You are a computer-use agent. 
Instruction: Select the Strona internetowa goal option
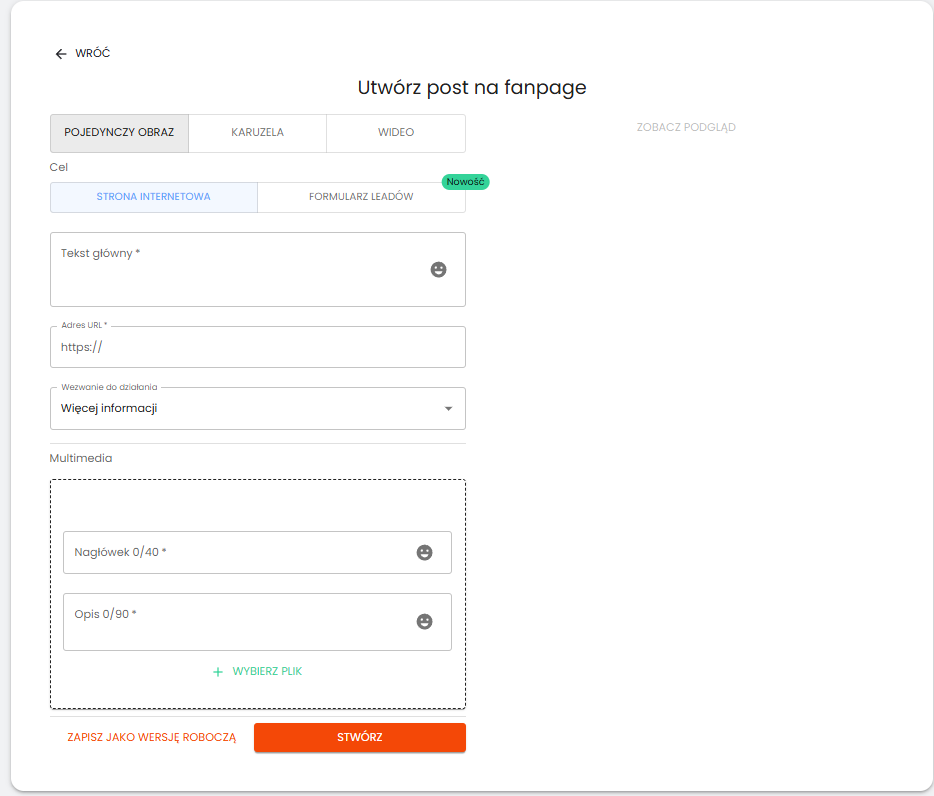pos(154,197)
